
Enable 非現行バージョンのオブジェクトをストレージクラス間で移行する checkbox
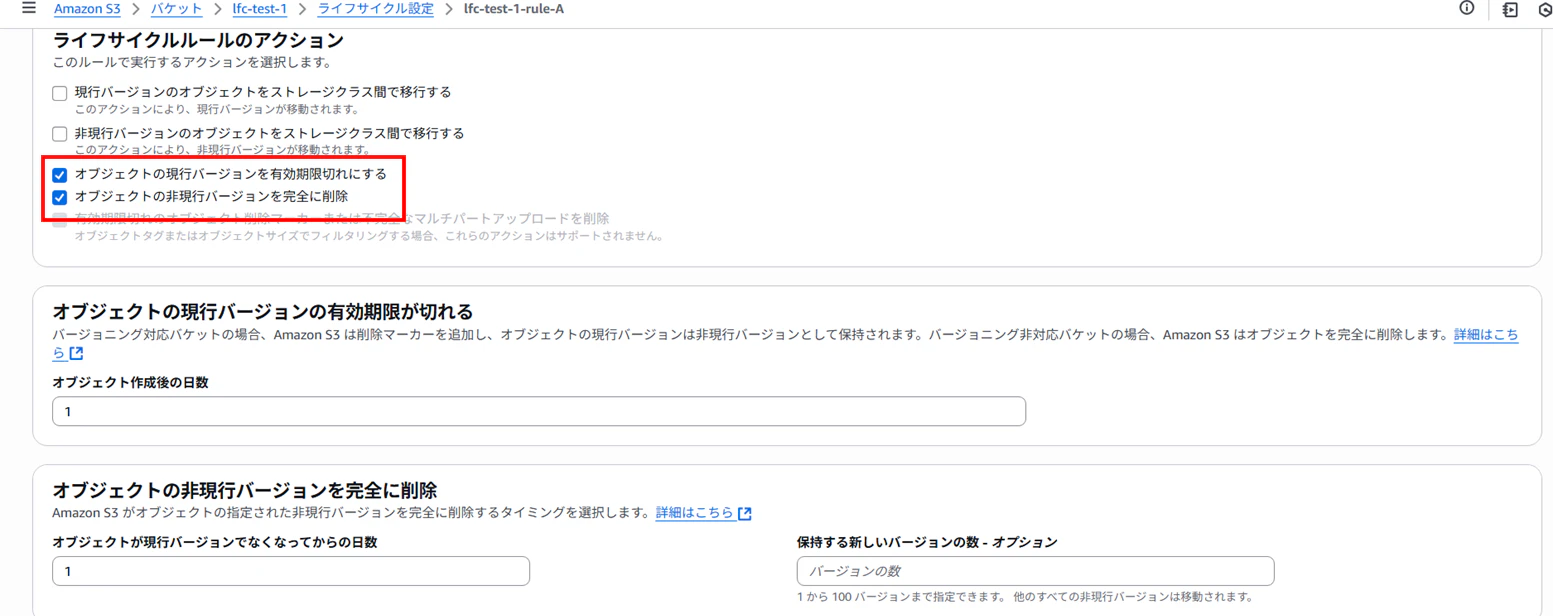[x=59, y=134]
